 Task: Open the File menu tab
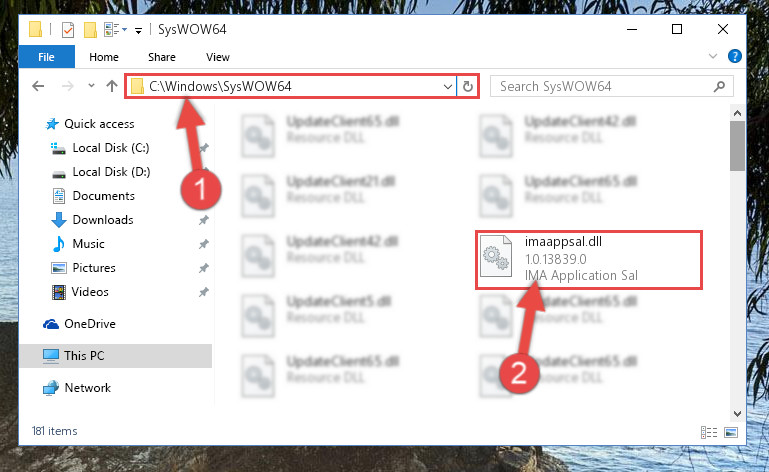(x=47, y=57)
